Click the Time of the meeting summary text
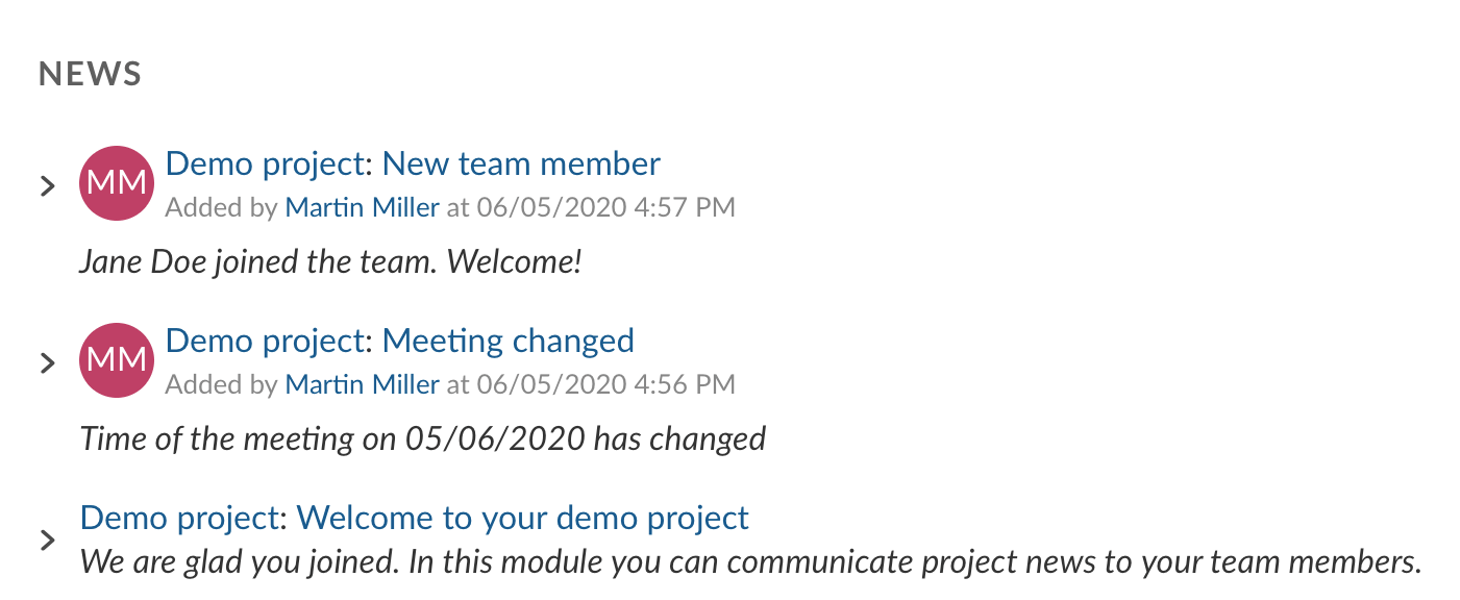This screenshot has width=1460, height=600. tap(422, 438)
